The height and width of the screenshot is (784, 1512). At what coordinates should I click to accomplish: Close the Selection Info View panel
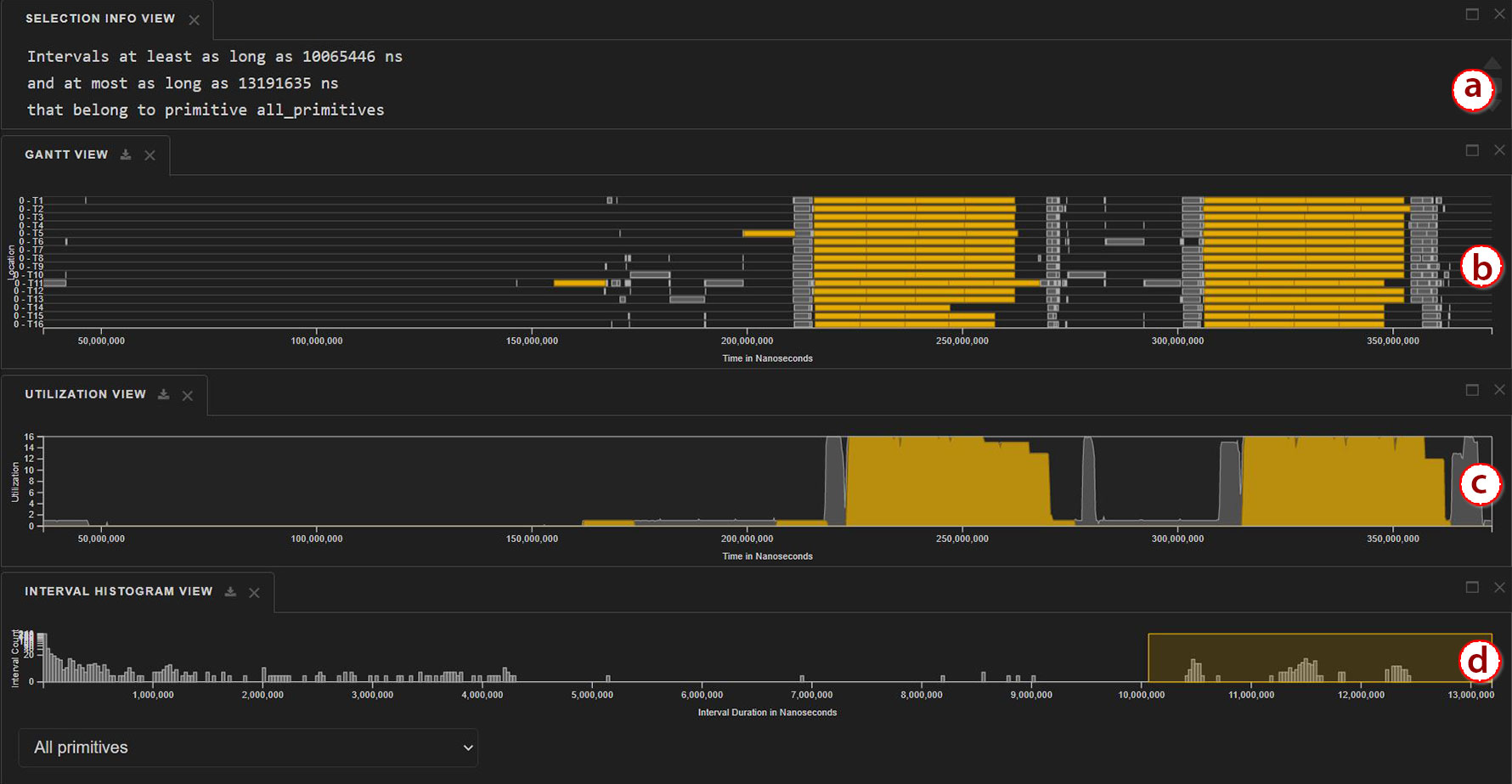(1500, 14)
